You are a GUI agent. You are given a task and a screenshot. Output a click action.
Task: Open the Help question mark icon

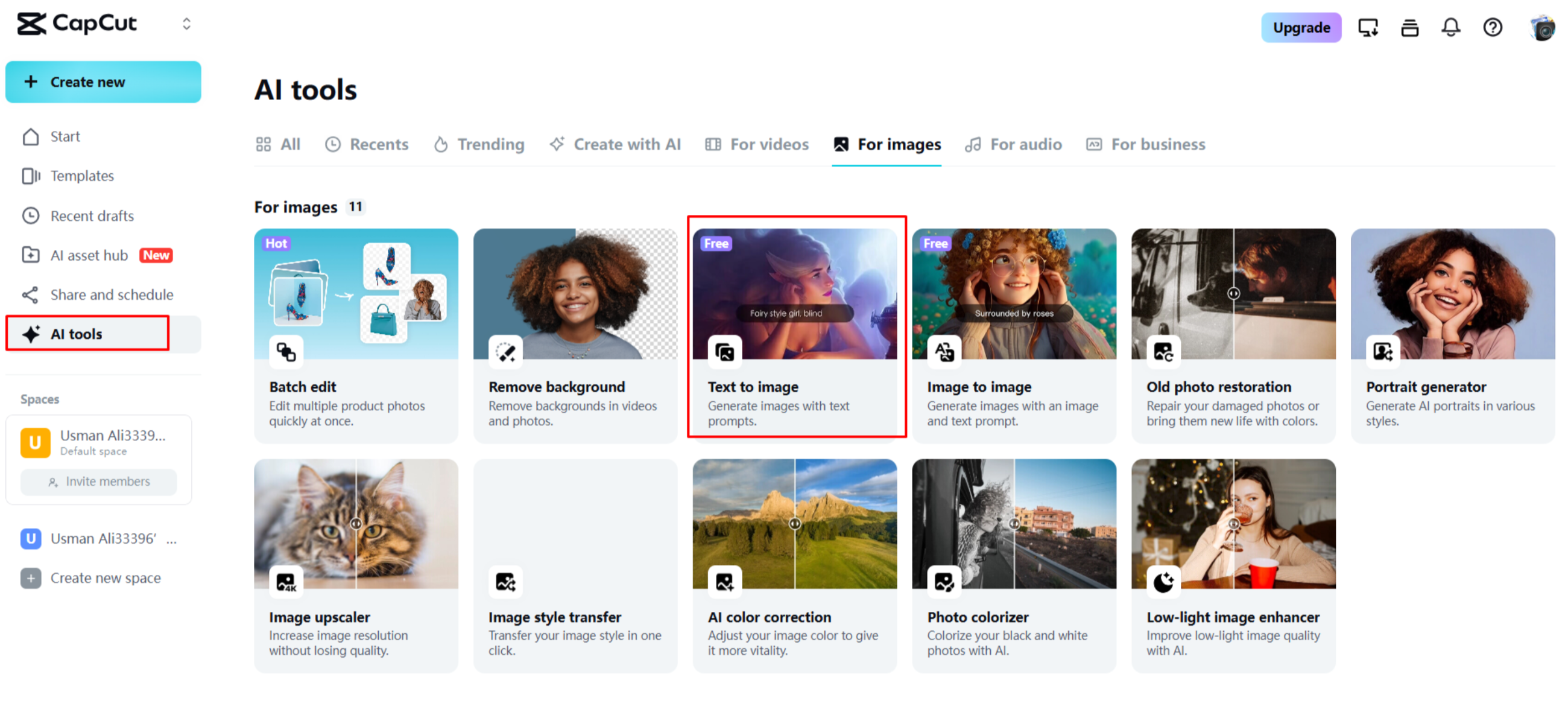click(1493, 27)
